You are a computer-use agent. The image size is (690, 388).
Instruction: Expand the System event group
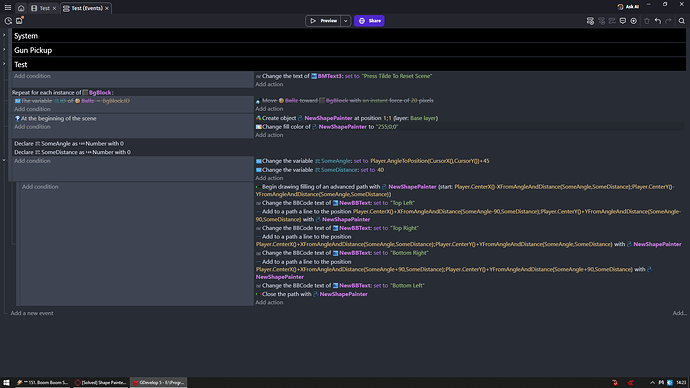pos(4,35)
